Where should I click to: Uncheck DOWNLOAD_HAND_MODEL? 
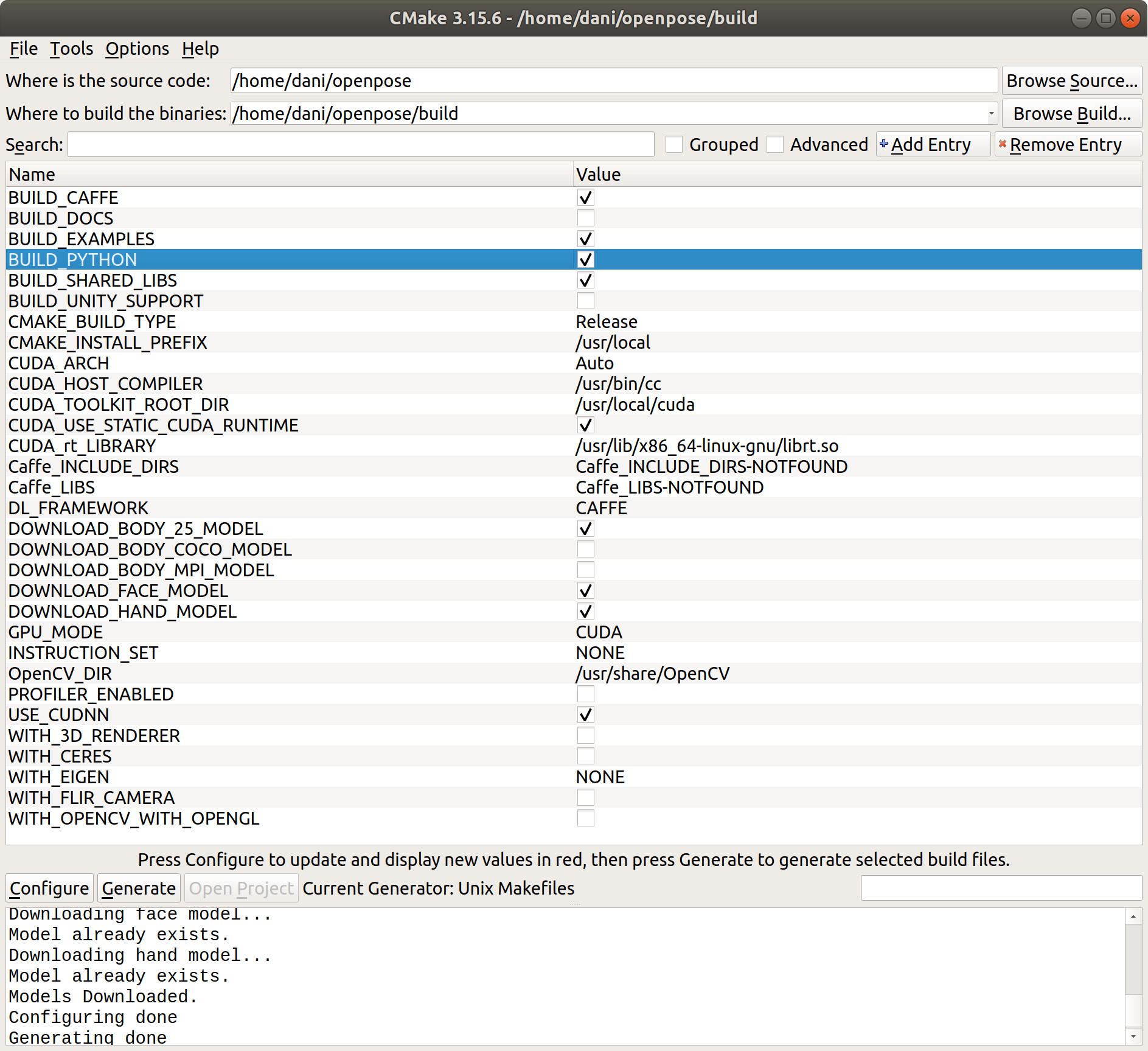pyautogui.click(x=585, y=612)
